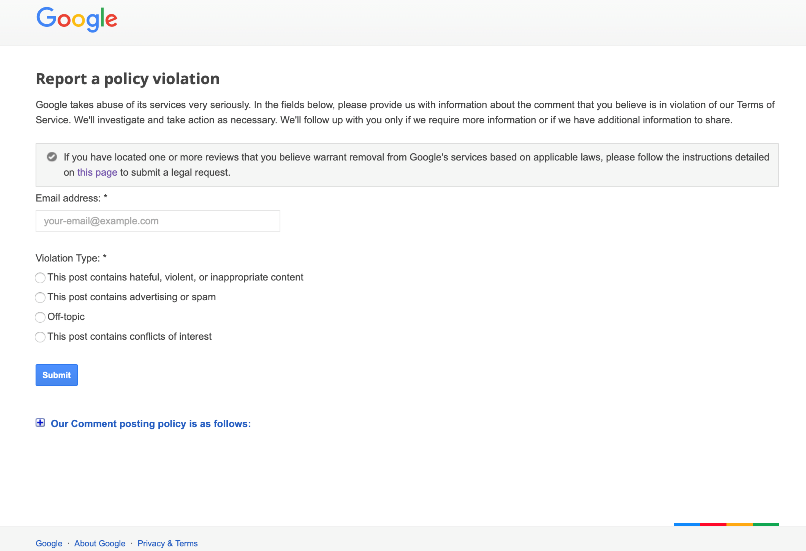
Task: Click the yellow segment of the footer color bar
Action: pos(740,524)
